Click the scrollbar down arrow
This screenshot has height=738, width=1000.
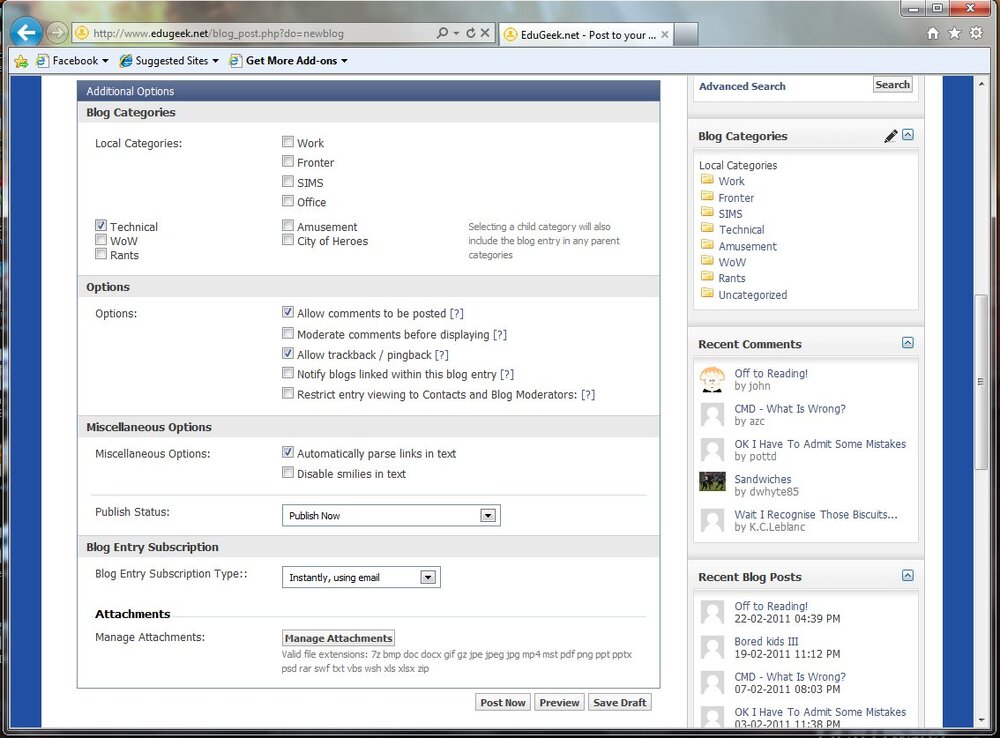[981, 720]
